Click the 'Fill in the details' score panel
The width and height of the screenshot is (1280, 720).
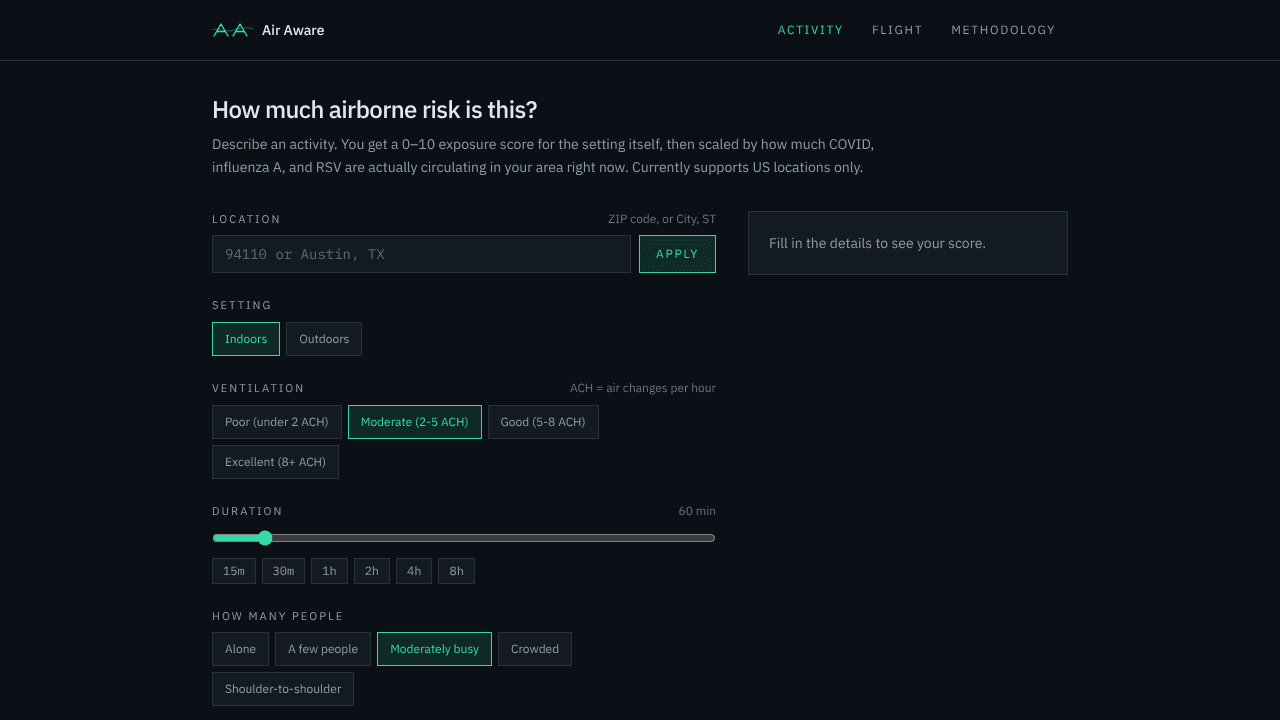(908, 243)
